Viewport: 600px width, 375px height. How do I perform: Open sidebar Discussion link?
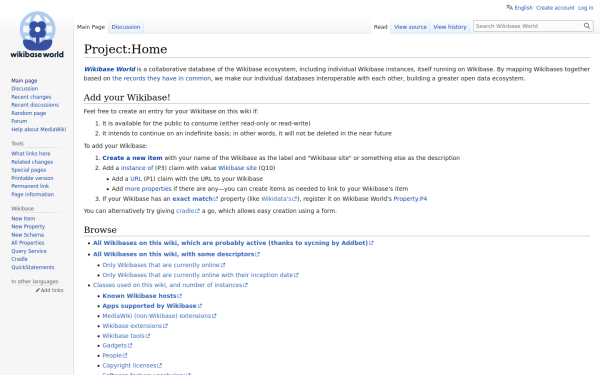[x=24, y=89]
